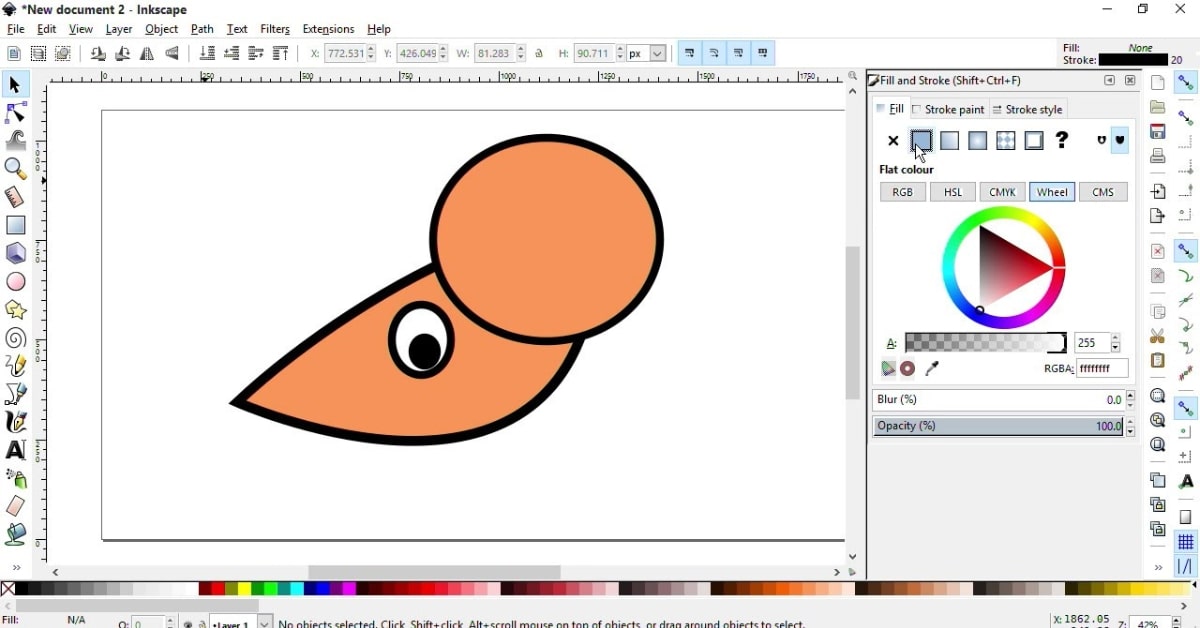Select the Eraser tool
Screen dimensions: 1200x628
(15, 506)
